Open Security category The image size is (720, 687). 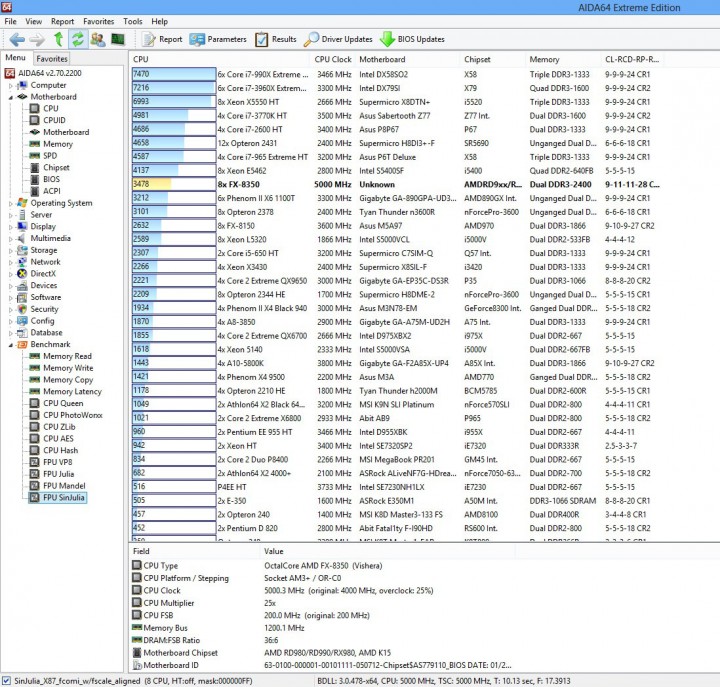pyautogui.click(x=38, y=310)
